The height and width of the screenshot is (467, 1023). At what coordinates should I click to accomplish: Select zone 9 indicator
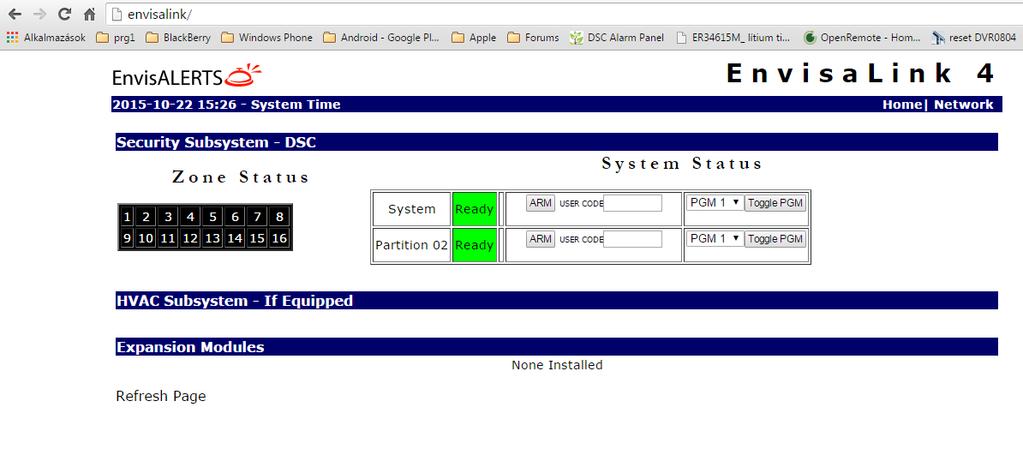coord(127,239)
